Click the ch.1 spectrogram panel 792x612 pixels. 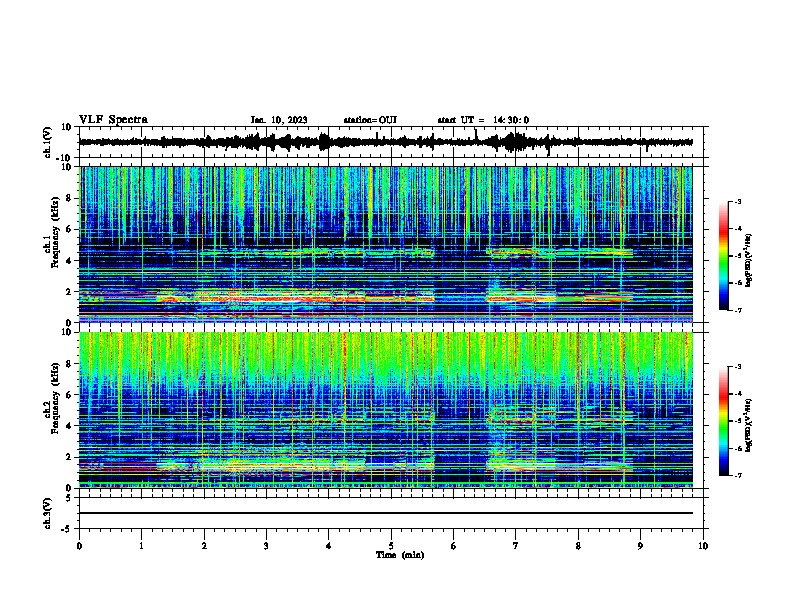391,244
